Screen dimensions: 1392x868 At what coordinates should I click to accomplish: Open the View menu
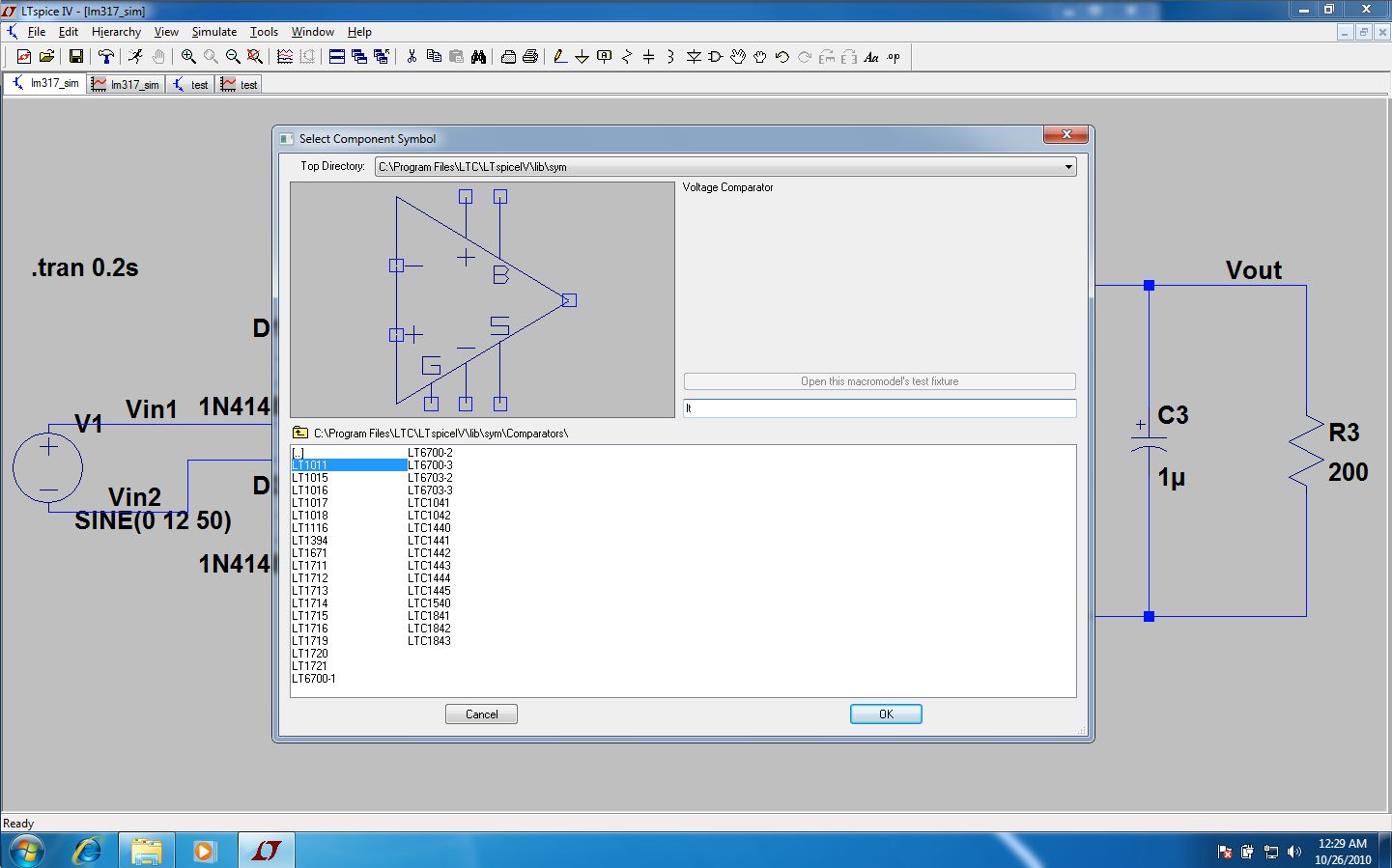point(166,32)
